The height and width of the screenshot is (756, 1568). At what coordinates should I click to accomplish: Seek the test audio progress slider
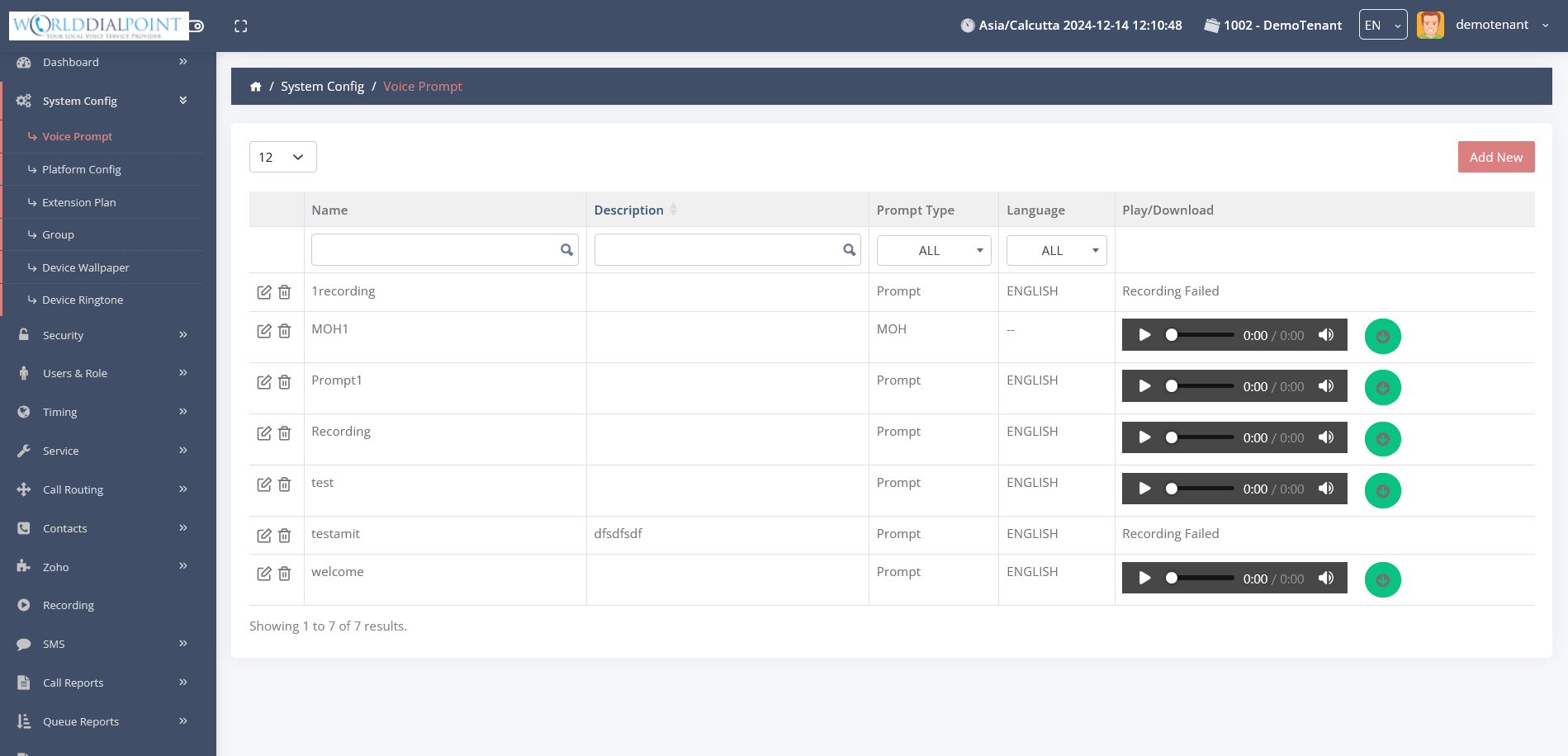(x=1201, y=489)
